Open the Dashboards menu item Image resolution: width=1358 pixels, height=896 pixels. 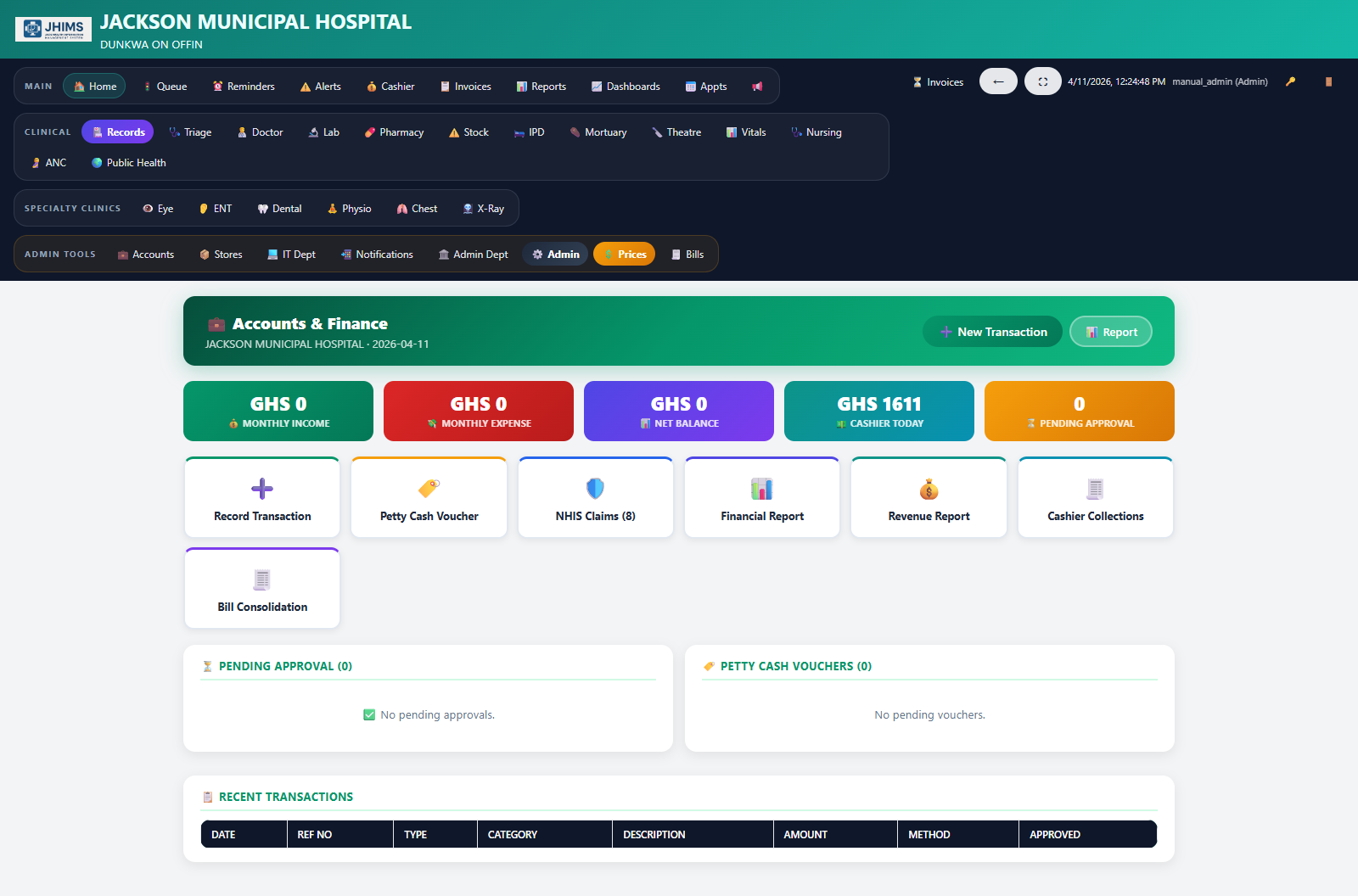coord(626,86)
